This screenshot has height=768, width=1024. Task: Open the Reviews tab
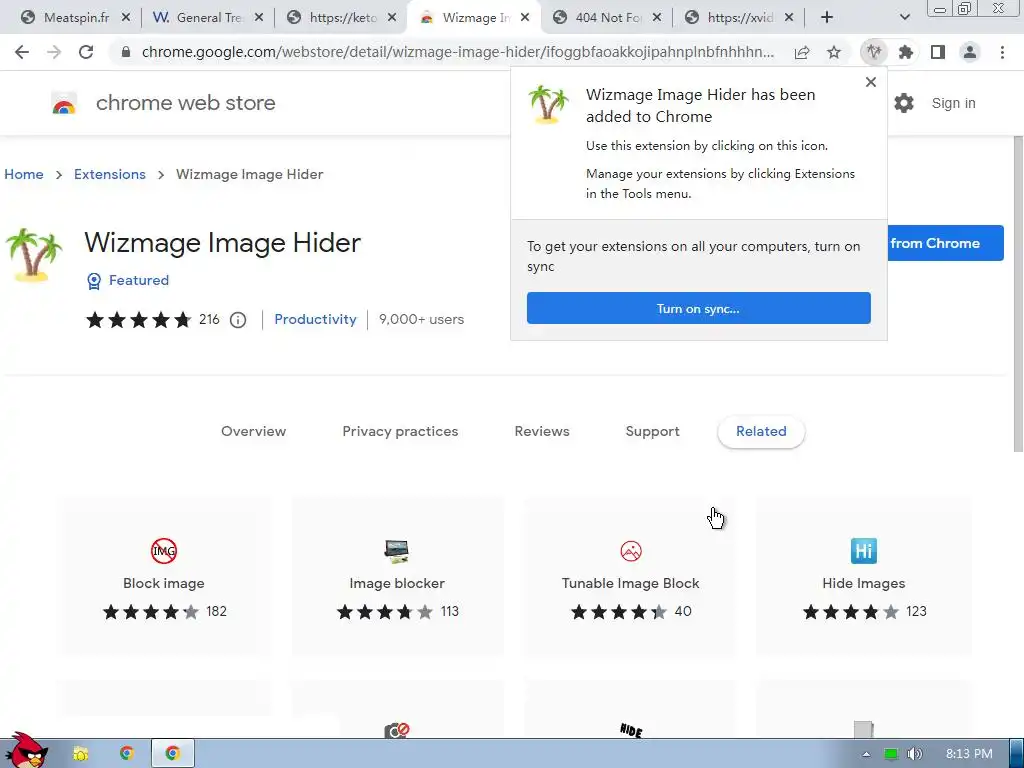point(542,432)
